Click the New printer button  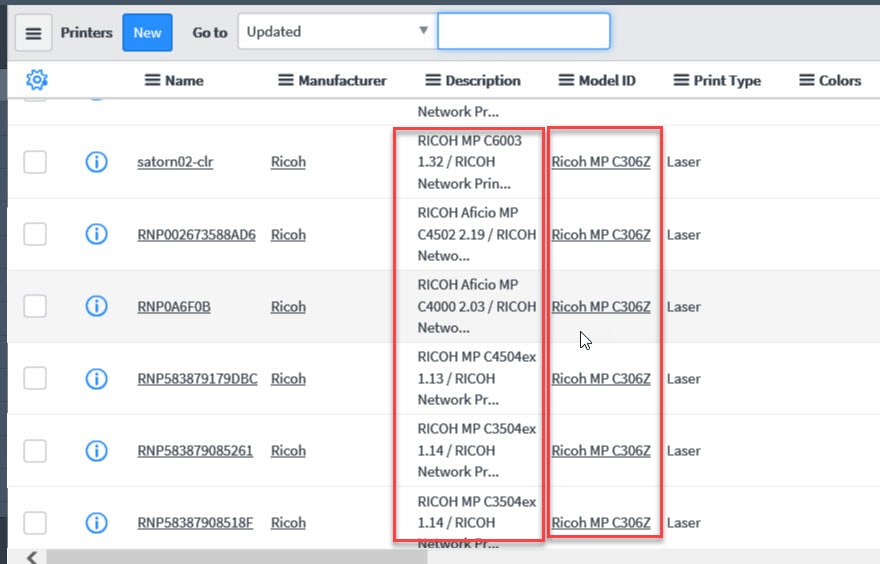[x=147, y=33]
